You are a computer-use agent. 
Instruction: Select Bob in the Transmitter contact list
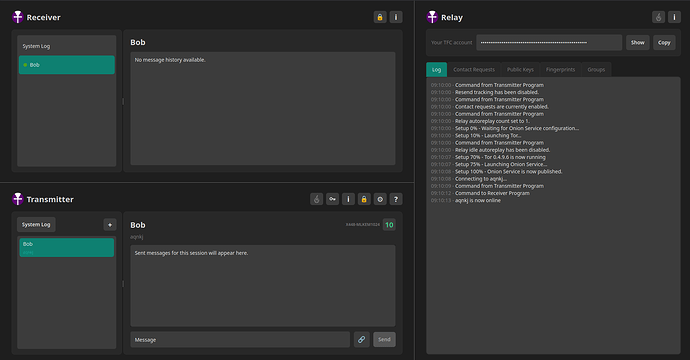click(x=66, y=247)
